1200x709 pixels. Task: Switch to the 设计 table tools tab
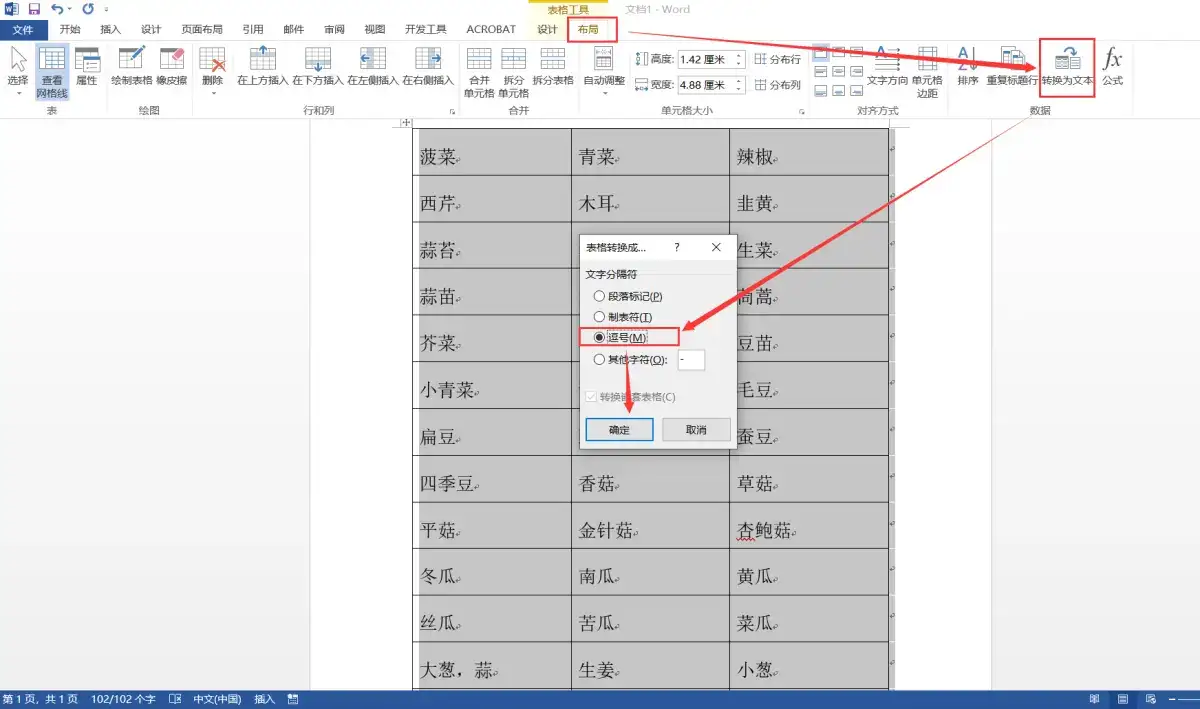pos(548,29)
